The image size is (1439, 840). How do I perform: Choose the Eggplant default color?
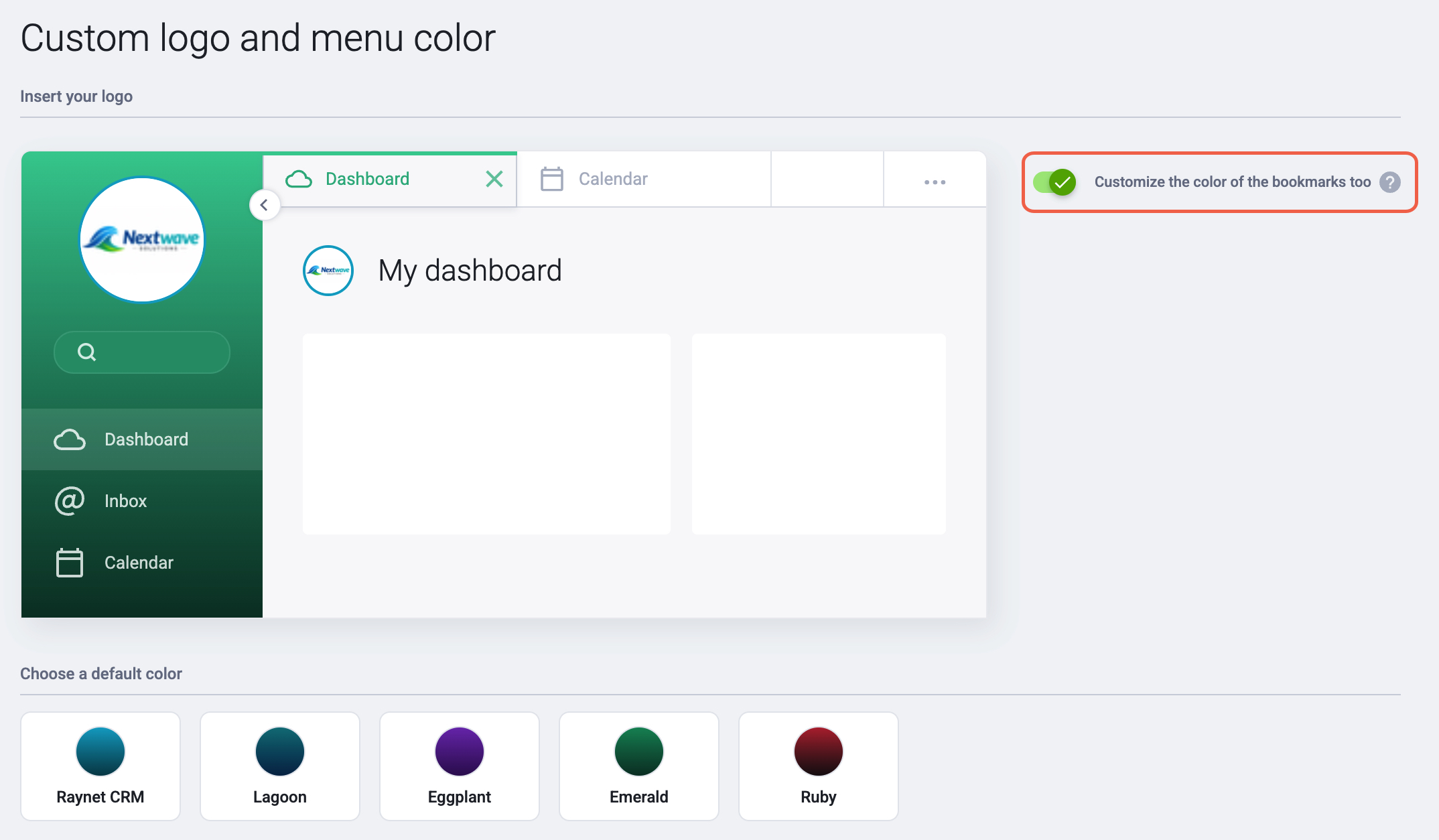[460, 766]
